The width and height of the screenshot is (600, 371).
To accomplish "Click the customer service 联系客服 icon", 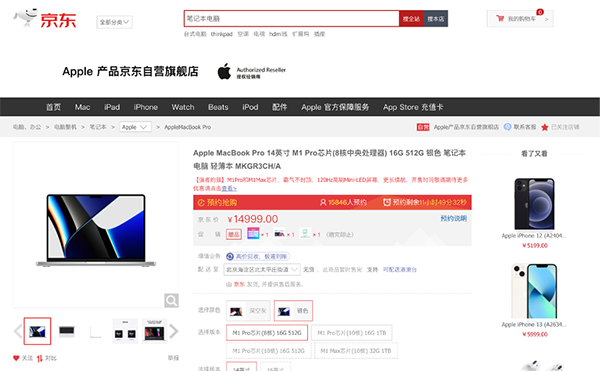I will [x=507, y=127].
